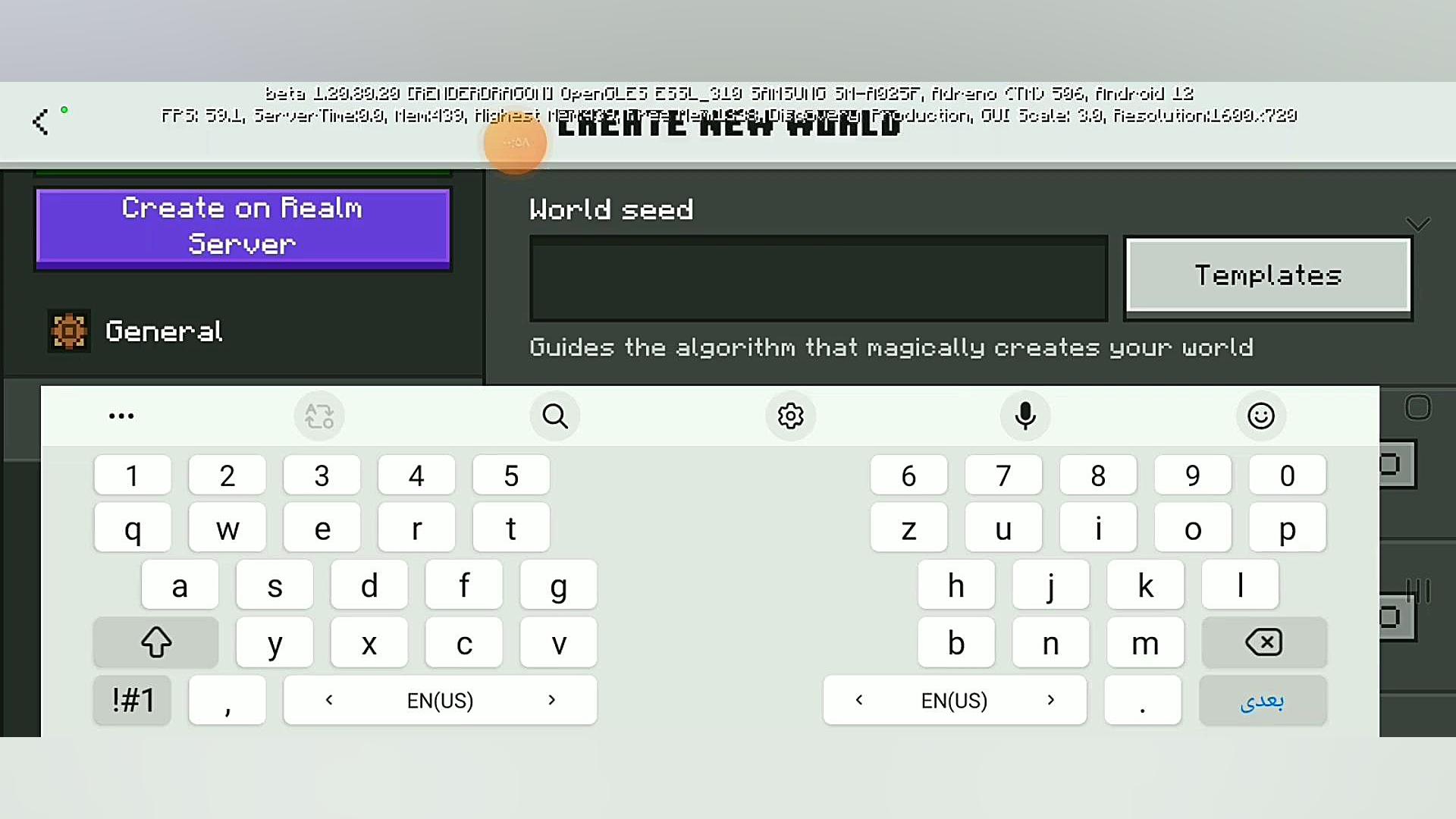The height and width of the screenshot is (819, 1456).
Task: Open the keyboard three-dots menu
Action: tap(121, 416)
